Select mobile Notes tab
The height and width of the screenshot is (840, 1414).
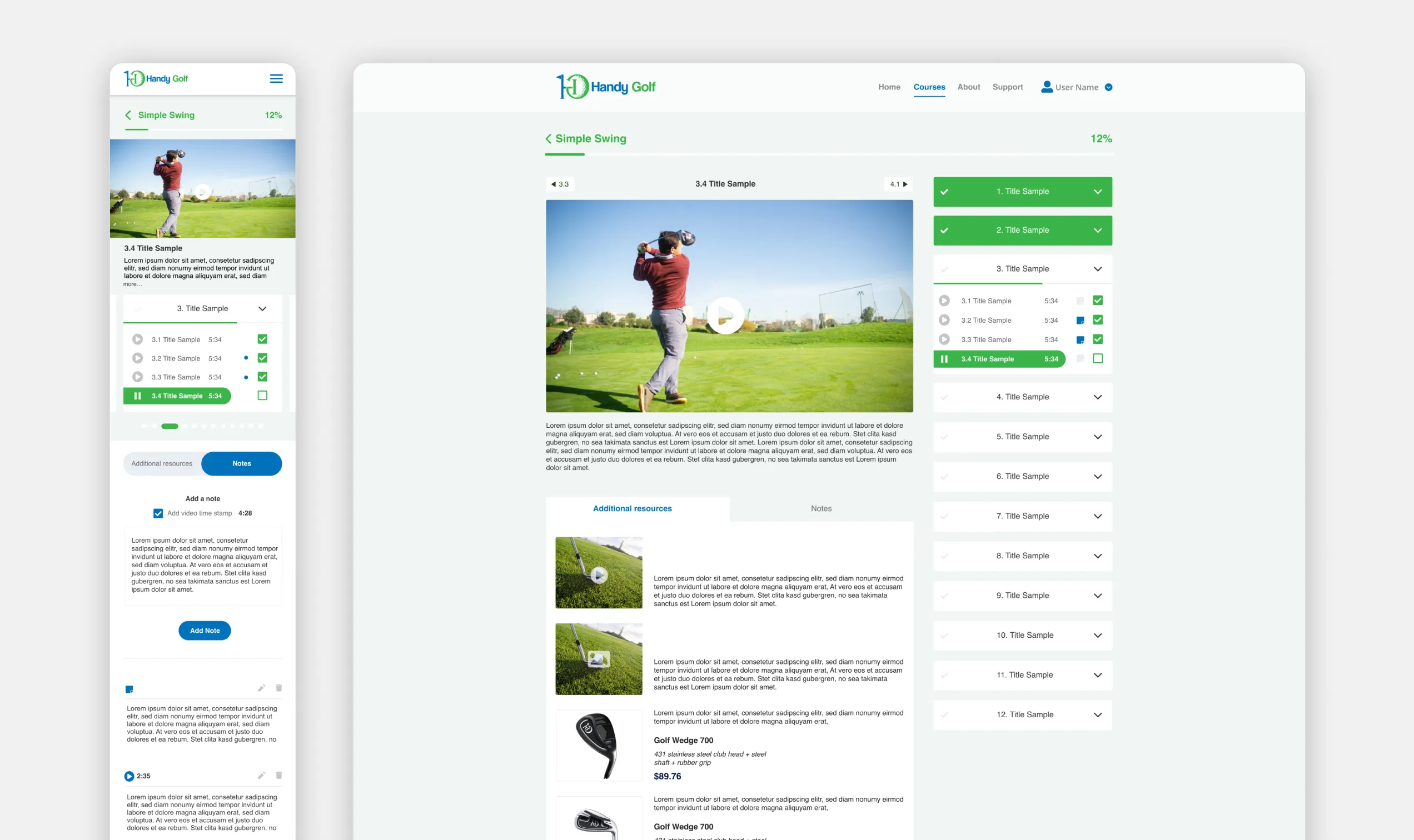pyautogui.click(x=242, y=463)
